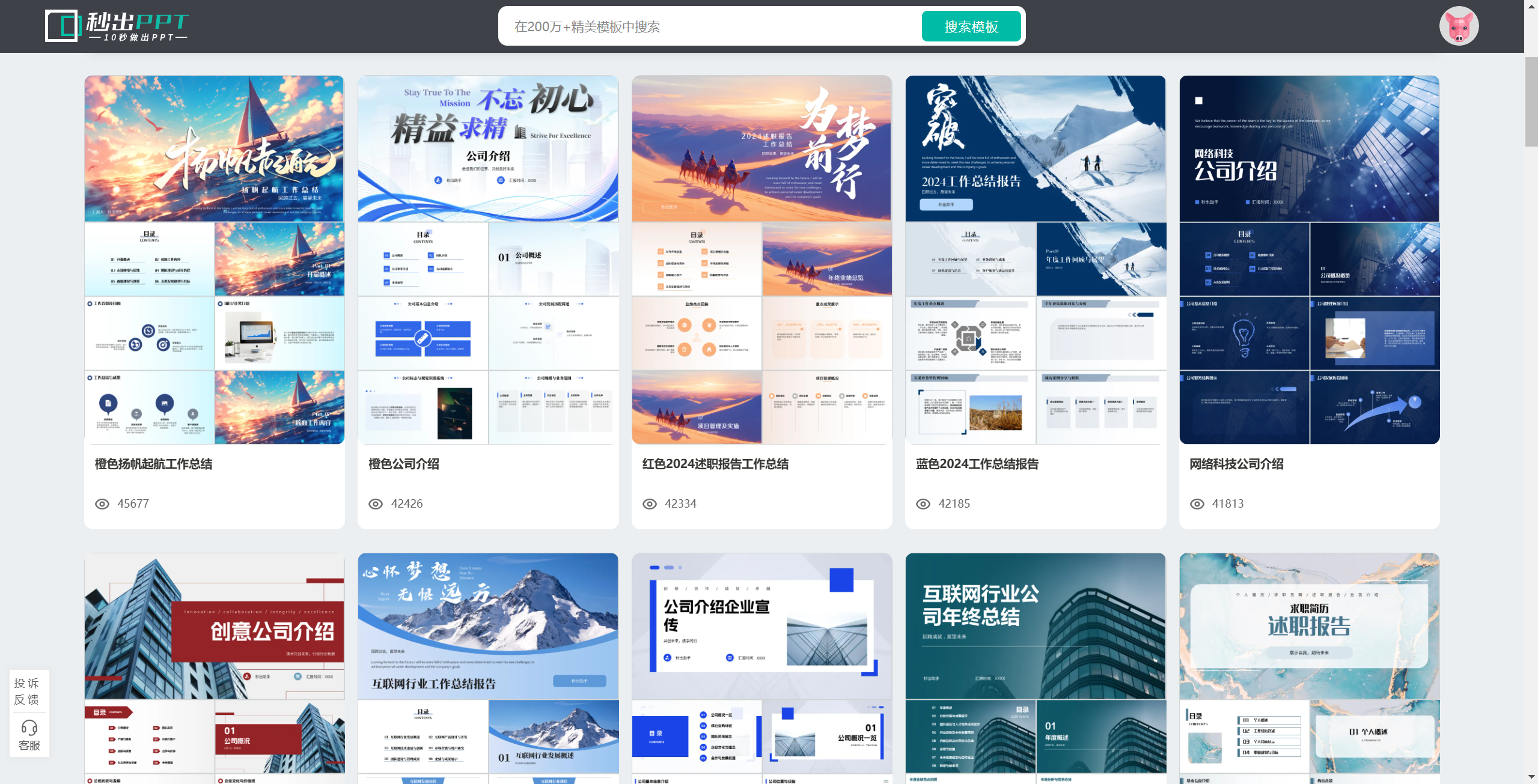Open the 求职简历 述职报告 marble cover
The width and height of the screenshot is (1538, 784).
pos(1309,626)
